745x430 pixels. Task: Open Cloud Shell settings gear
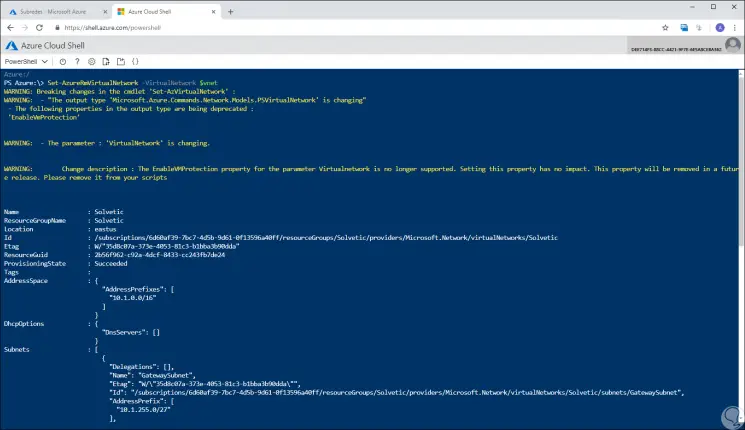coord(93,61)
